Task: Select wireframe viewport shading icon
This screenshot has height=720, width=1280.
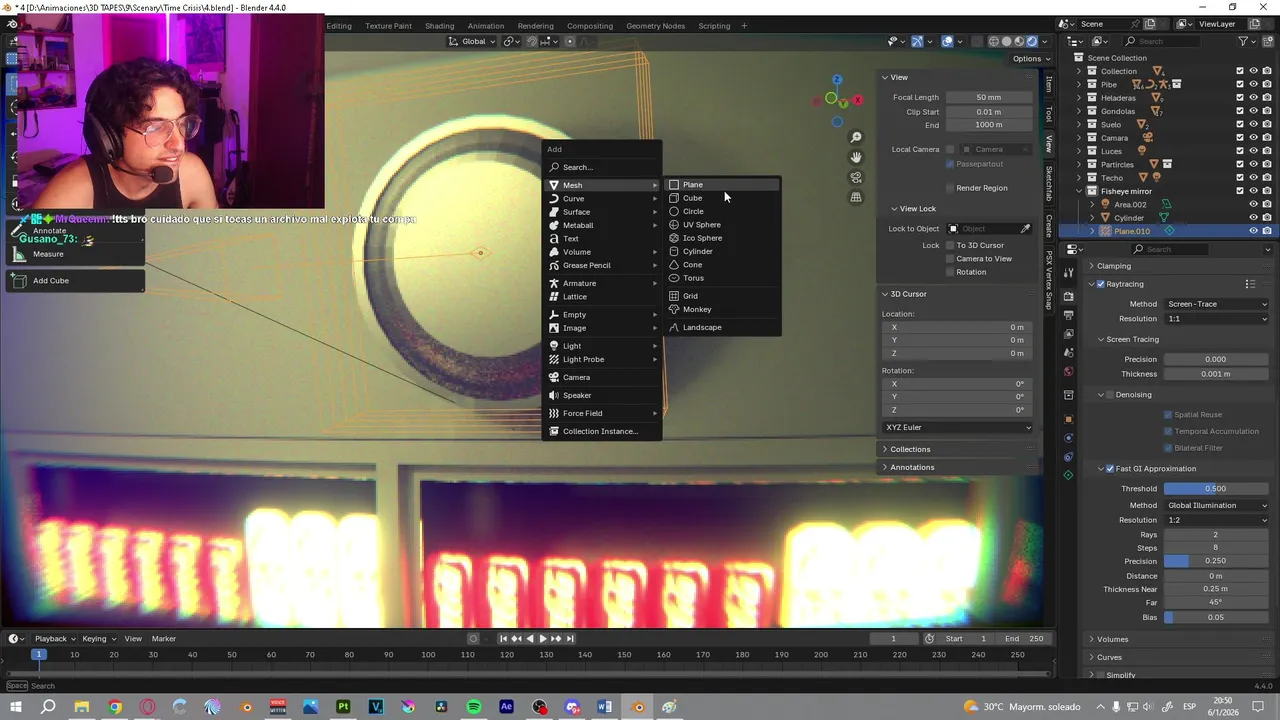Action: coord(993,41)
